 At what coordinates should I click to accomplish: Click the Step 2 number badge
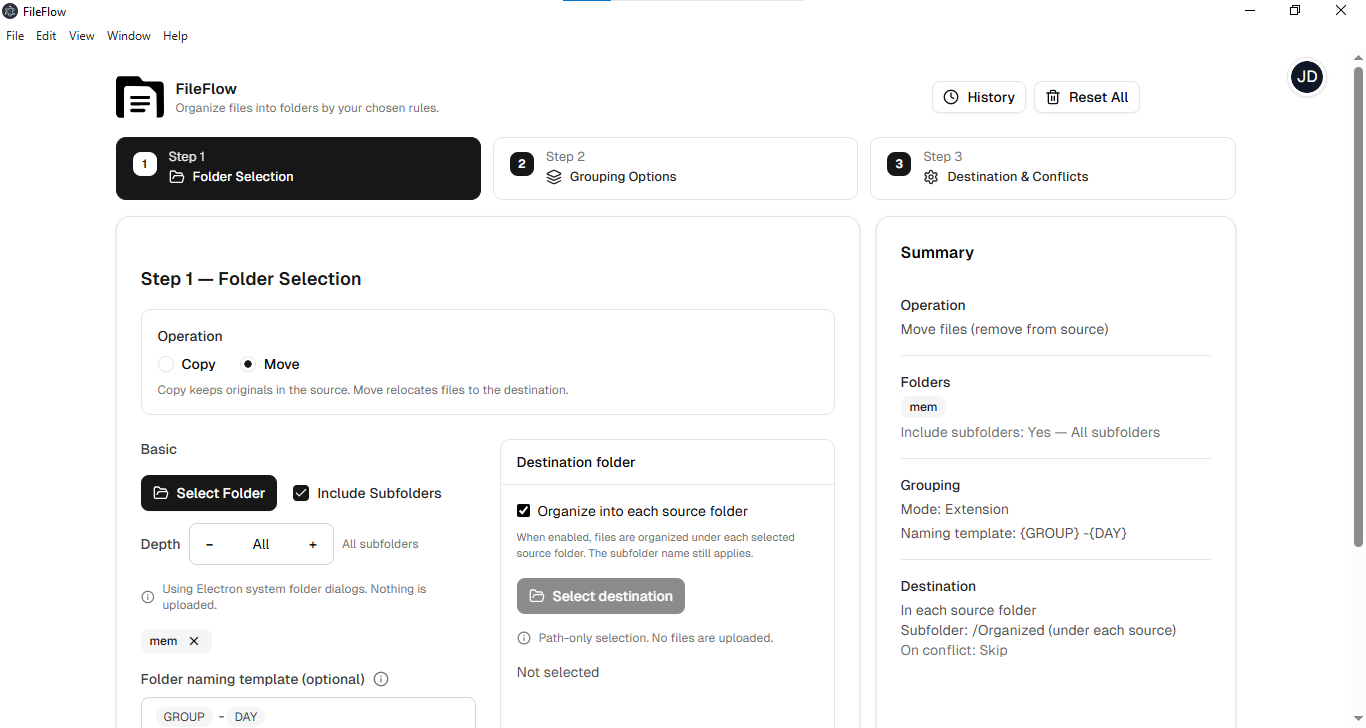pos(522,165)
